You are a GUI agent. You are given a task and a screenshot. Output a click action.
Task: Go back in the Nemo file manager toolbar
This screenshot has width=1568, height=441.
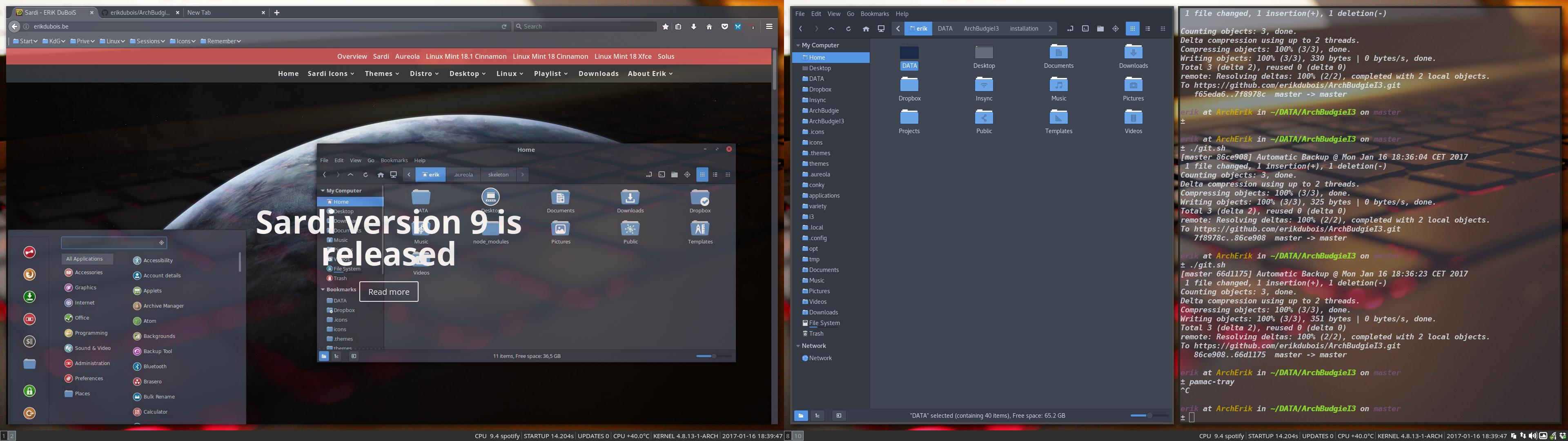point(800,29)
